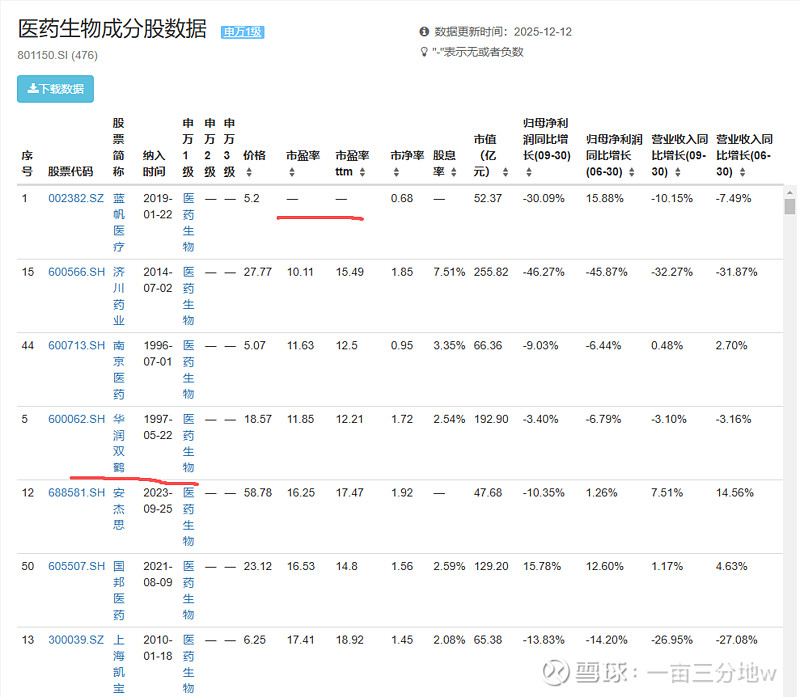Open stock code 600062.SH link
The height and width of the screenshot is (697, 800).
[77, 419]
